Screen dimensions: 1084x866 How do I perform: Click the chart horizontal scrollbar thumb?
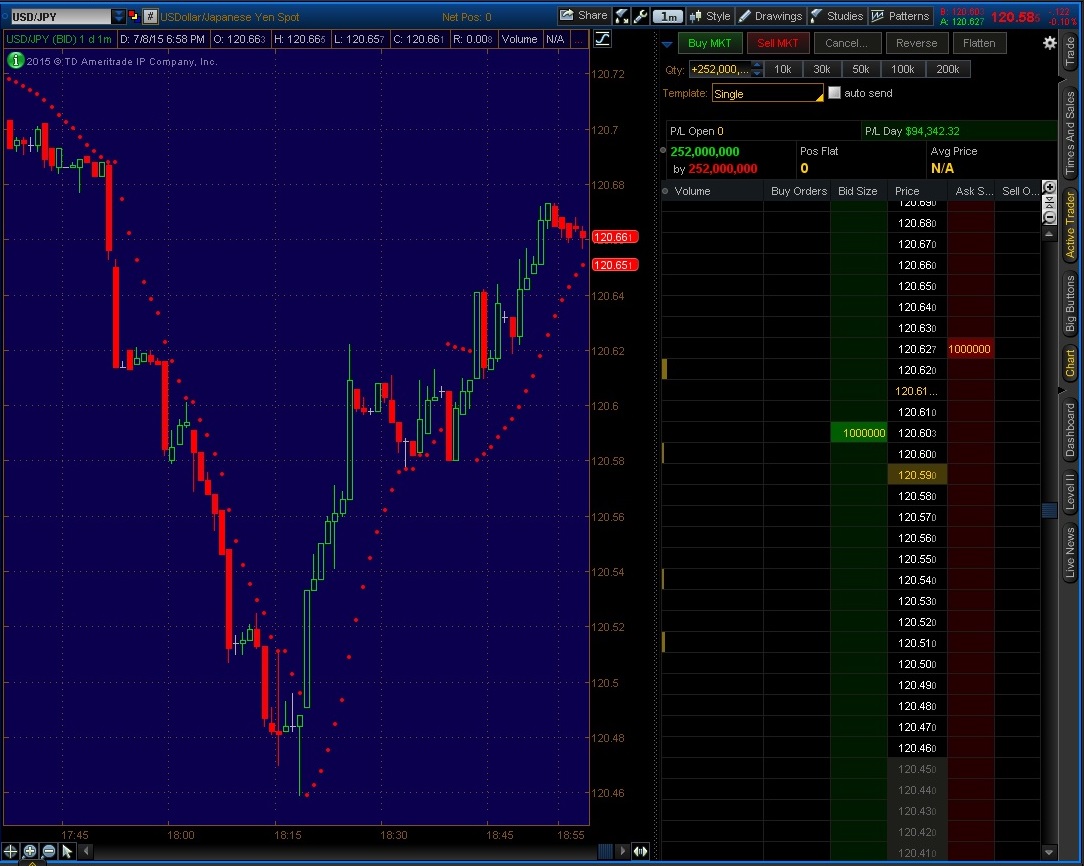pyautogui.click(x=605, y=851)
